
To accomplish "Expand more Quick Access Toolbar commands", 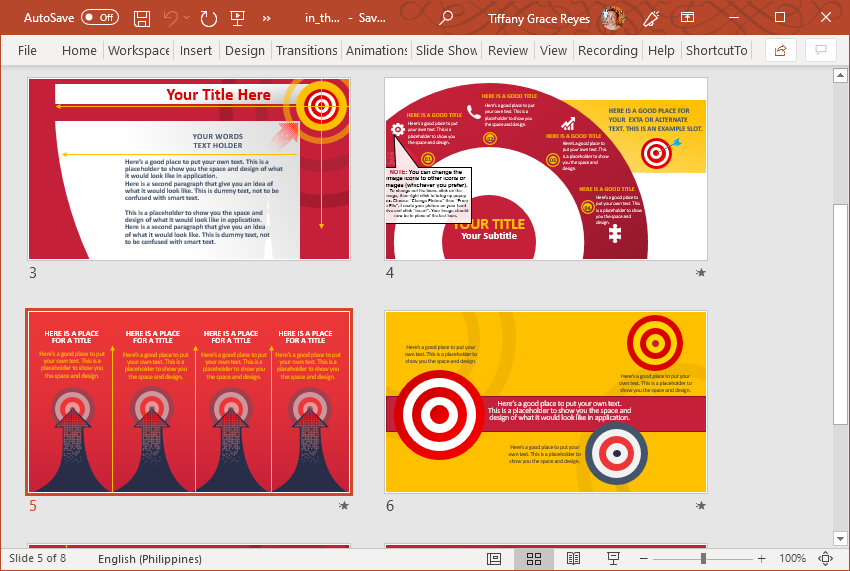I will point(266,18).
